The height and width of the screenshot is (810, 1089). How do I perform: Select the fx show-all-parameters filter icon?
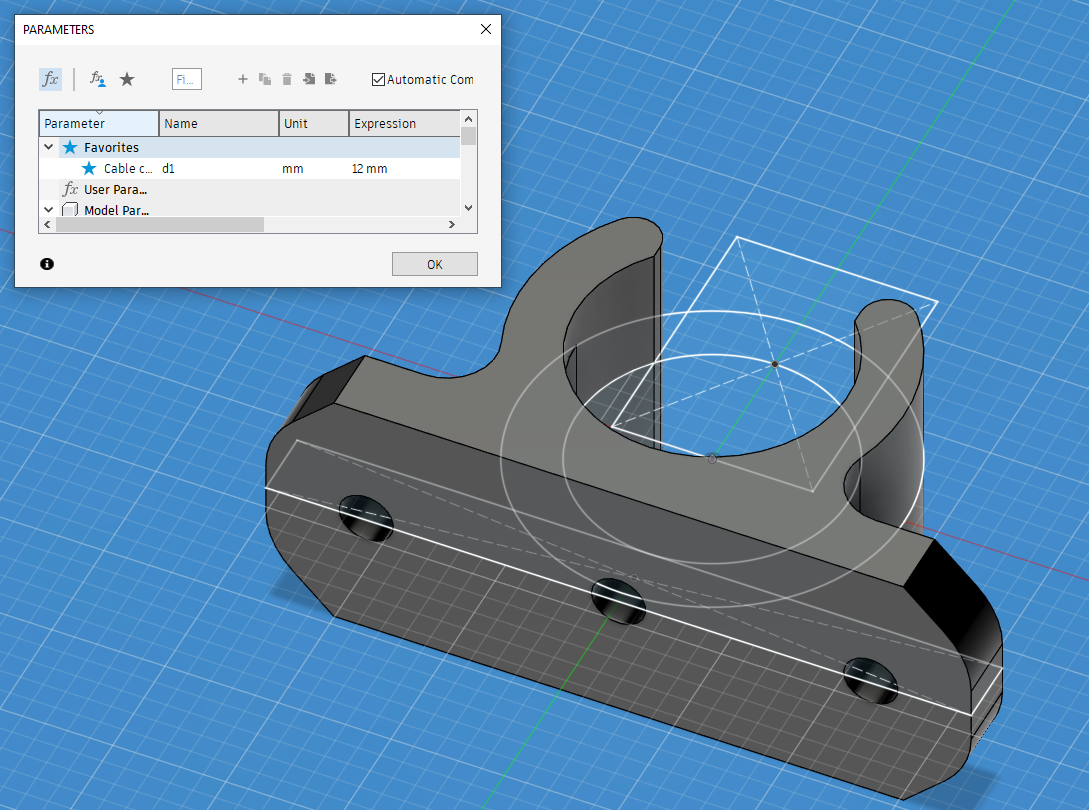click(x=52, y=78)
